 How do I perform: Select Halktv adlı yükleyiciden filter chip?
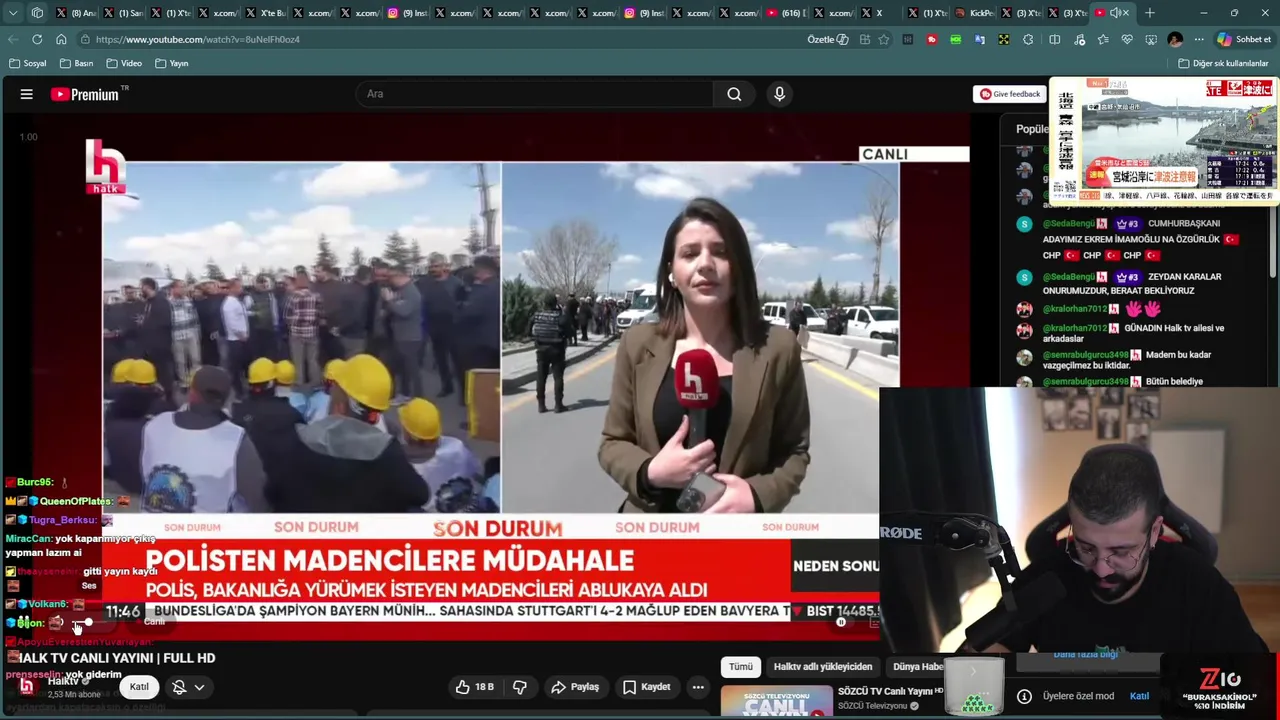point(823,666)
